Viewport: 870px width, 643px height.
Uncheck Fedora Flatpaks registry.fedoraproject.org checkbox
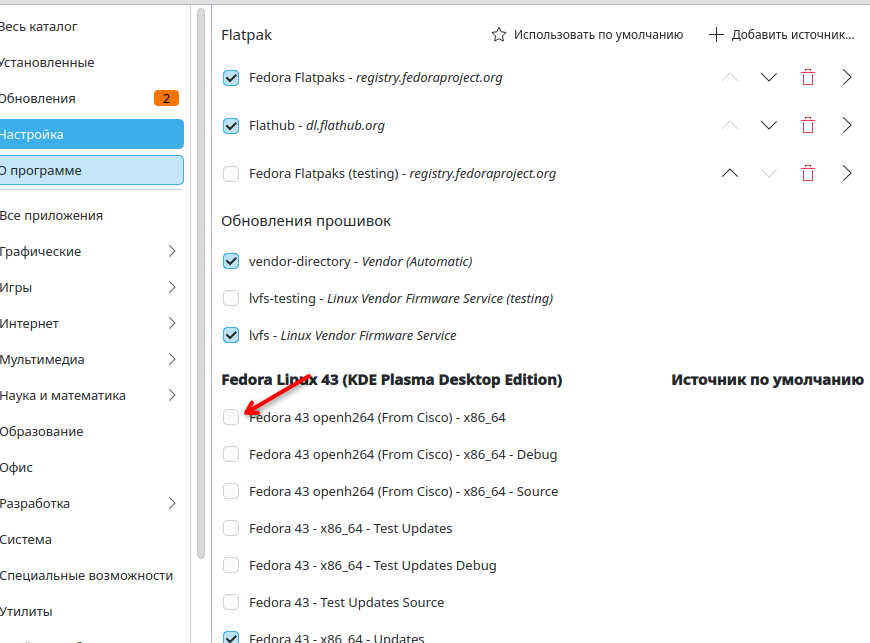(x=231, y=78)
